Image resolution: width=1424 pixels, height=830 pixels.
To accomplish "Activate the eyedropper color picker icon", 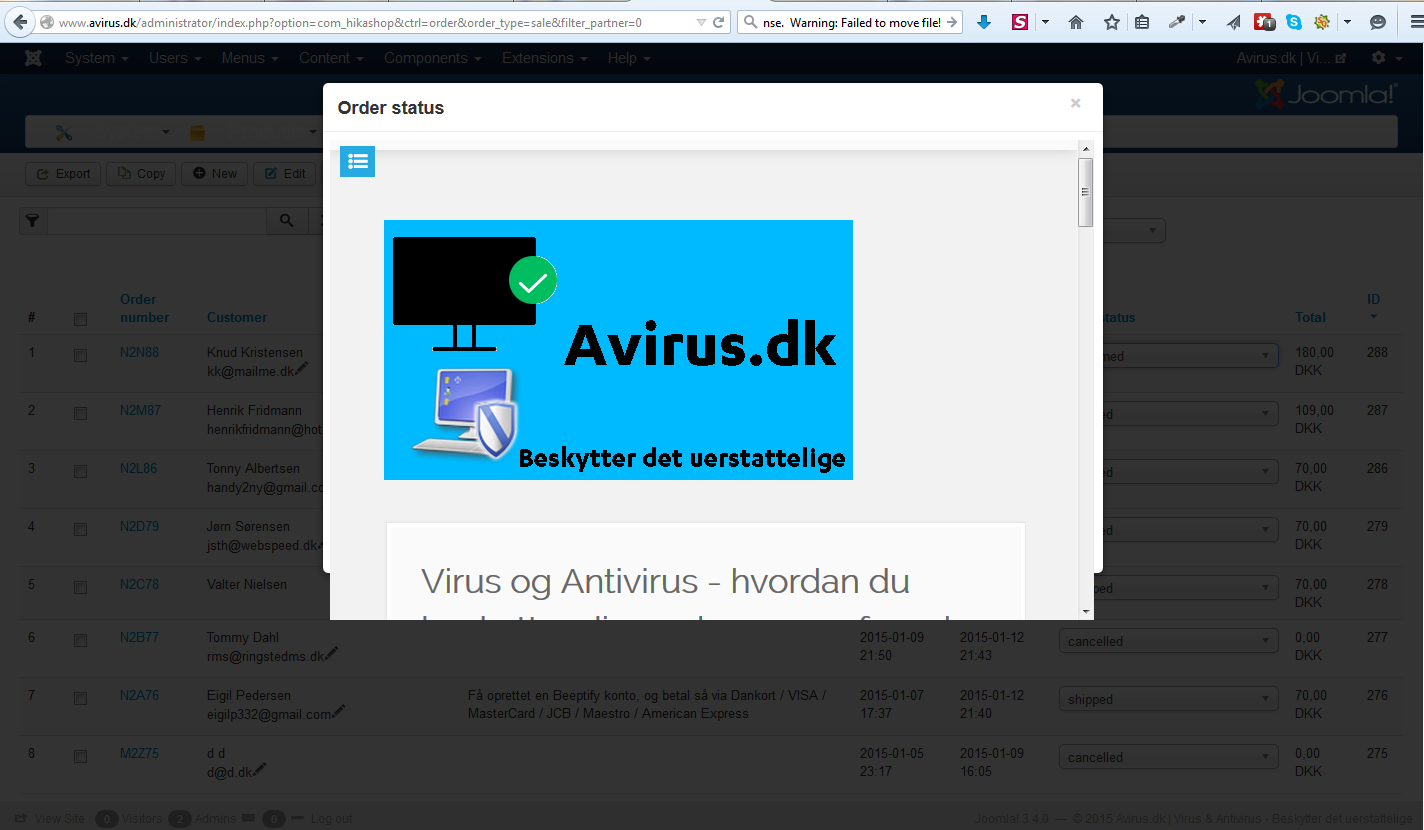I will point(1178,22).
